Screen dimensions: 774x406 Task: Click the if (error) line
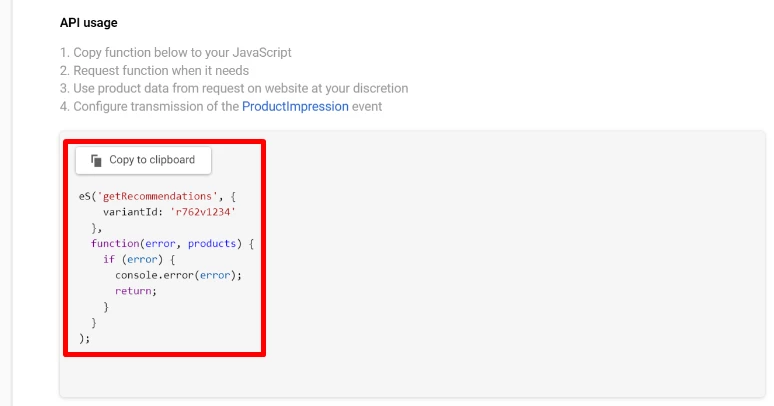139,259
